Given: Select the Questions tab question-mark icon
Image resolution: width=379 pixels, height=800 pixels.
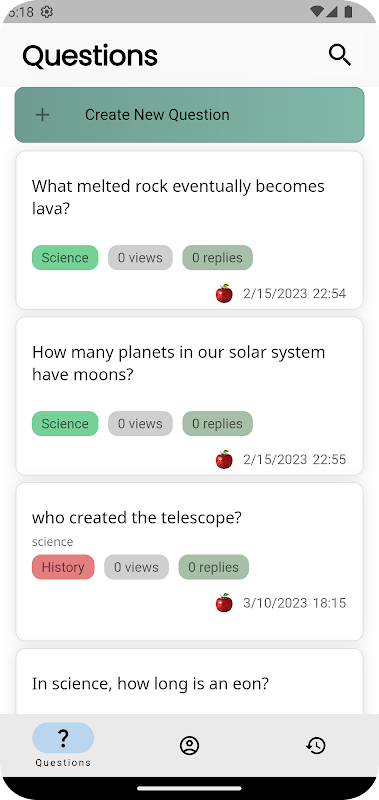Looking at the screenshot, I should pyautogui.click(x=63, y=738).
